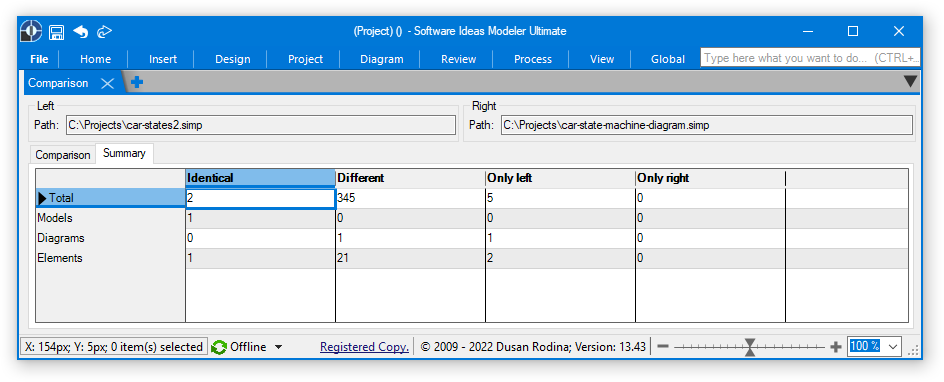Screen dimensions: 944x382
Task: Save the project with the floppy icon
Action: (x=57, y=32)
